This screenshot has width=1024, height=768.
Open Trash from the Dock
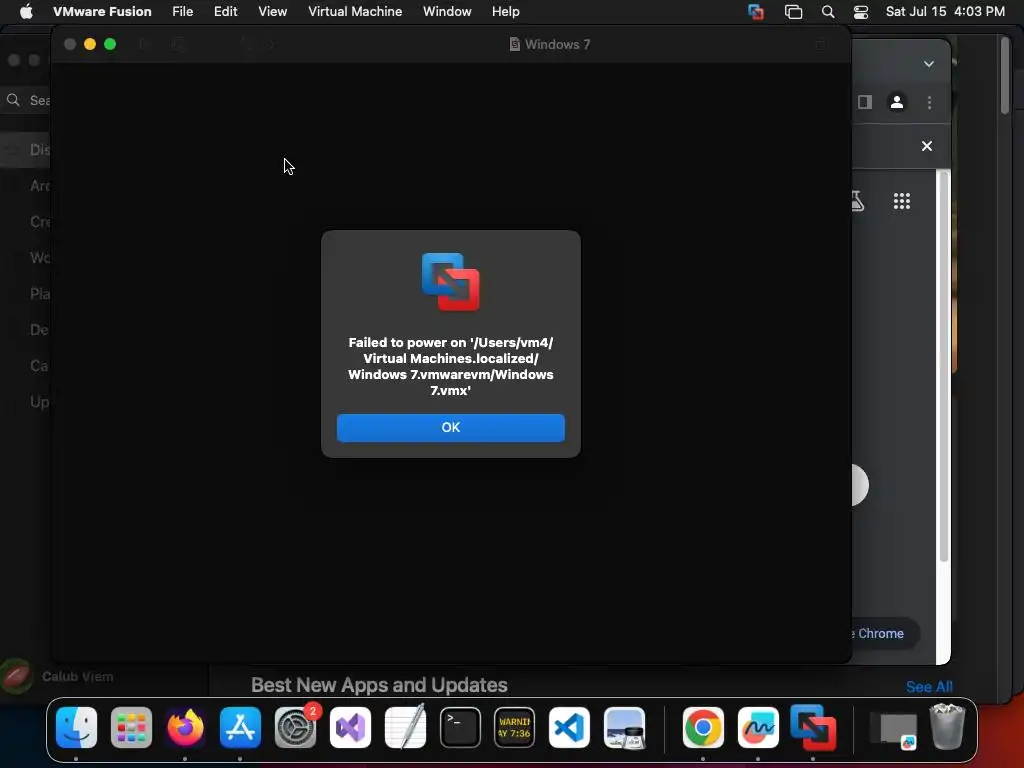click(947, 726)
